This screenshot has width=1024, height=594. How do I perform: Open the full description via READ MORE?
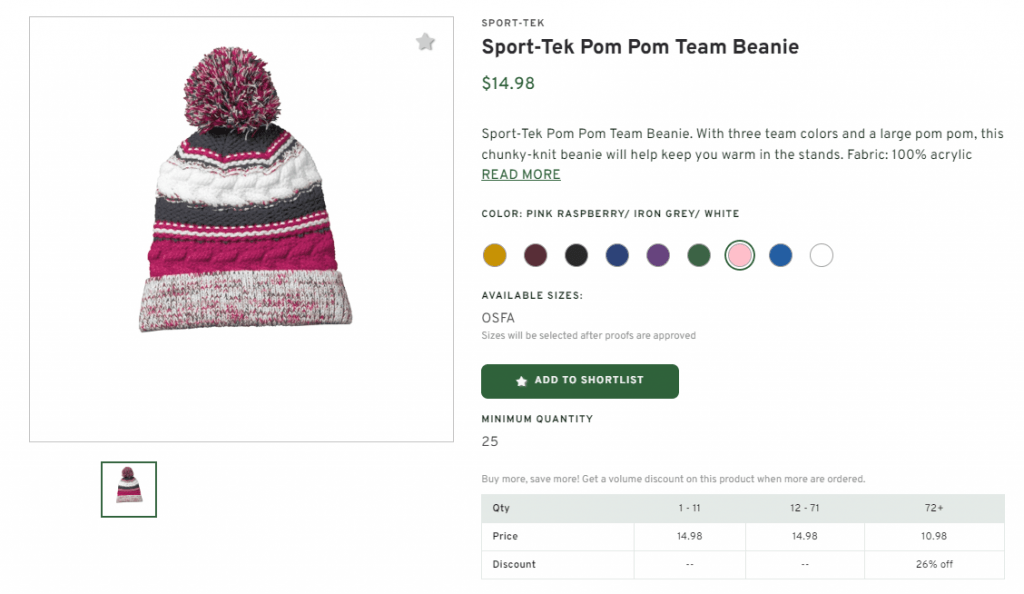tap(521, 174)
